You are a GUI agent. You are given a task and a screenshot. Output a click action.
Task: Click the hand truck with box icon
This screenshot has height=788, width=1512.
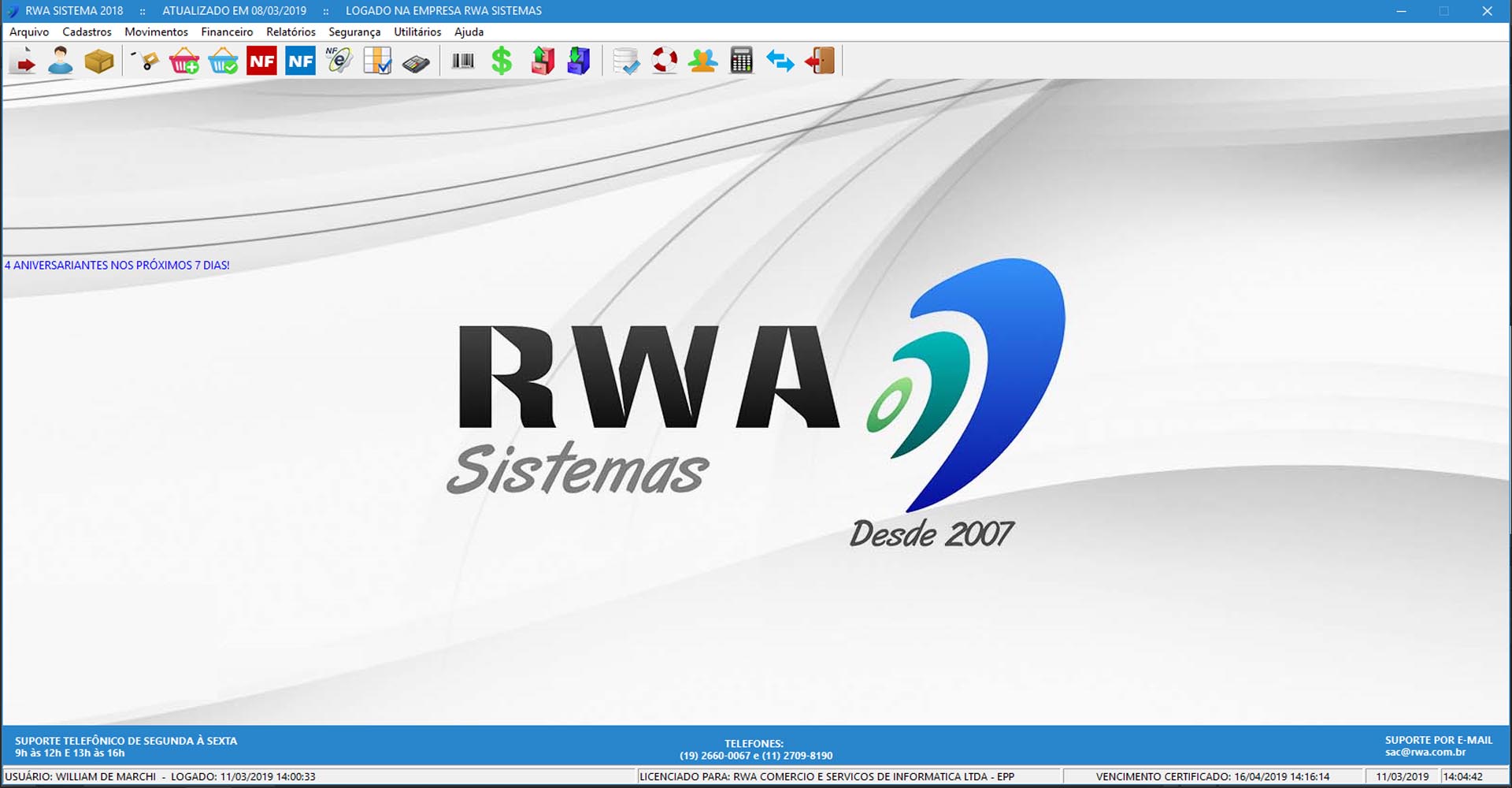[x=146, y=61]
